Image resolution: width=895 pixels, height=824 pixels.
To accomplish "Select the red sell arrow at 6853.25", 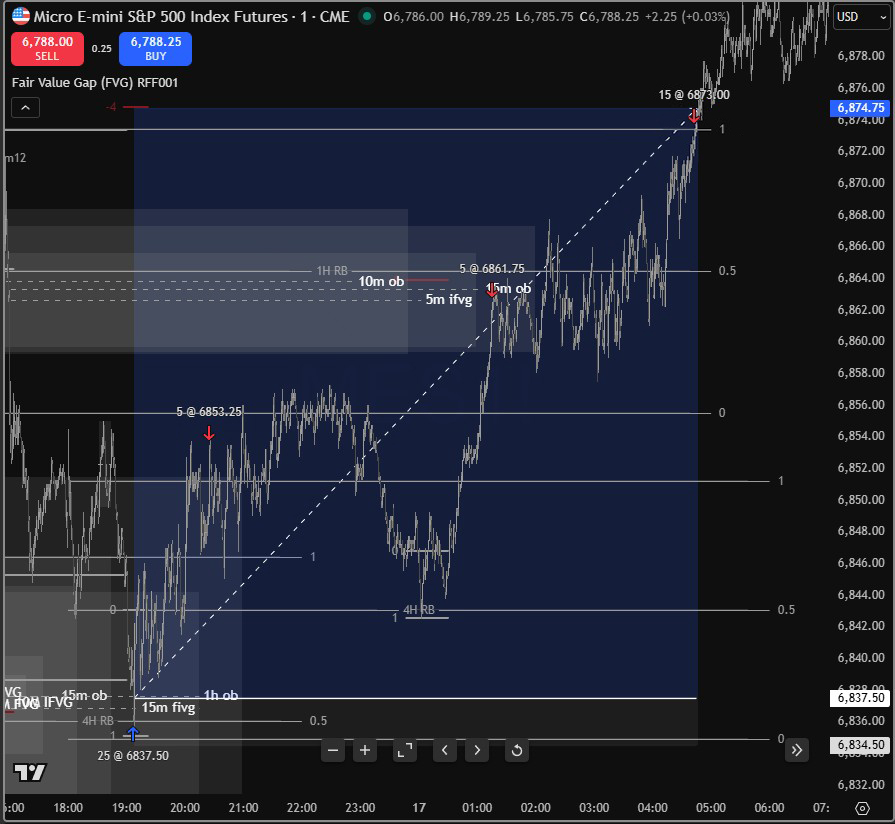I will coord(209,433).
